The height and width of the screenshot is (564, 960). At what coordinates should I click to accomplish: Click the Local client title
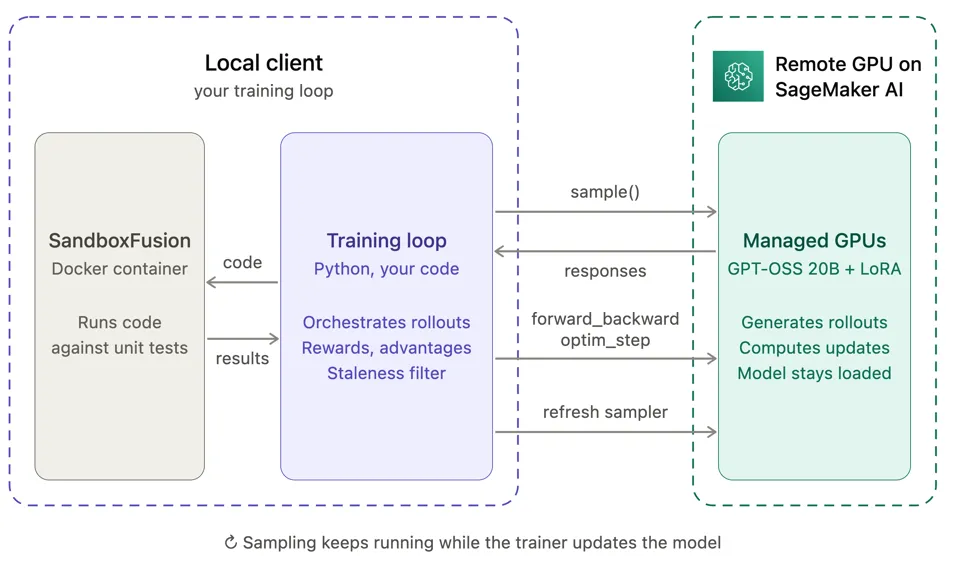(263, 62)
